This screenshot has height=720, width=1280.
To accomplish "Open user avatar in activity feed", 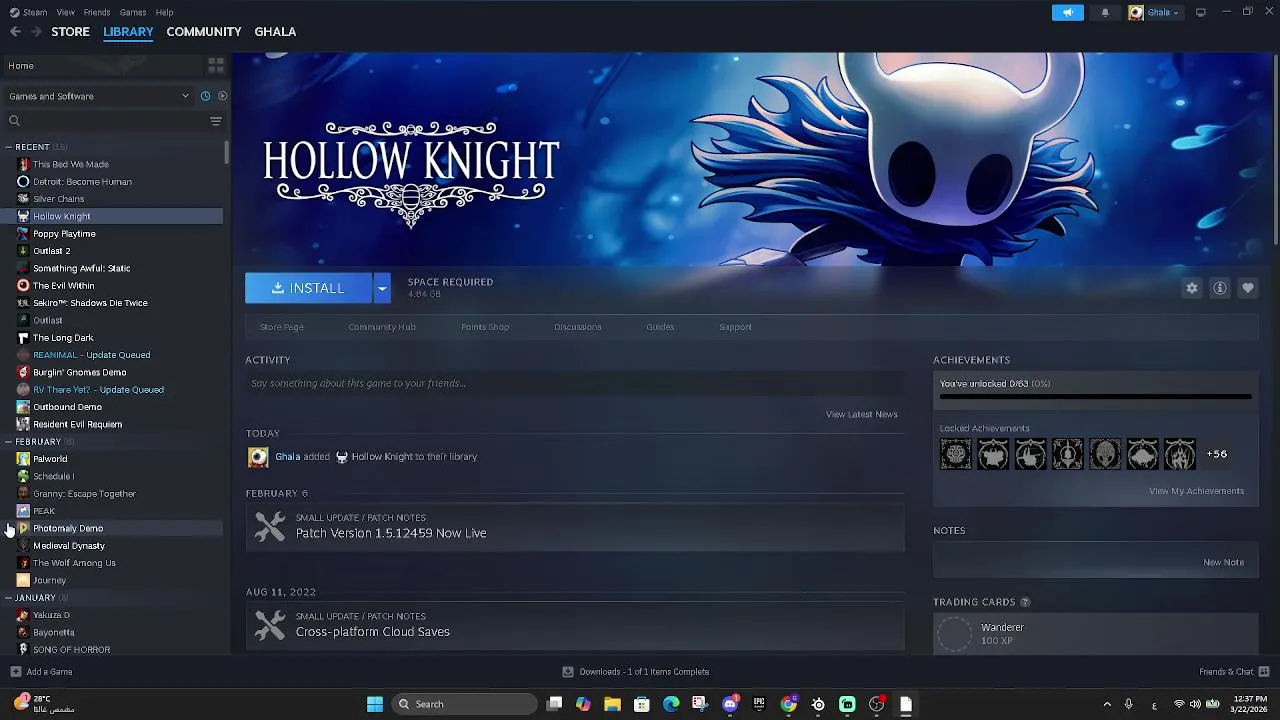I will [x=258, y=457].
